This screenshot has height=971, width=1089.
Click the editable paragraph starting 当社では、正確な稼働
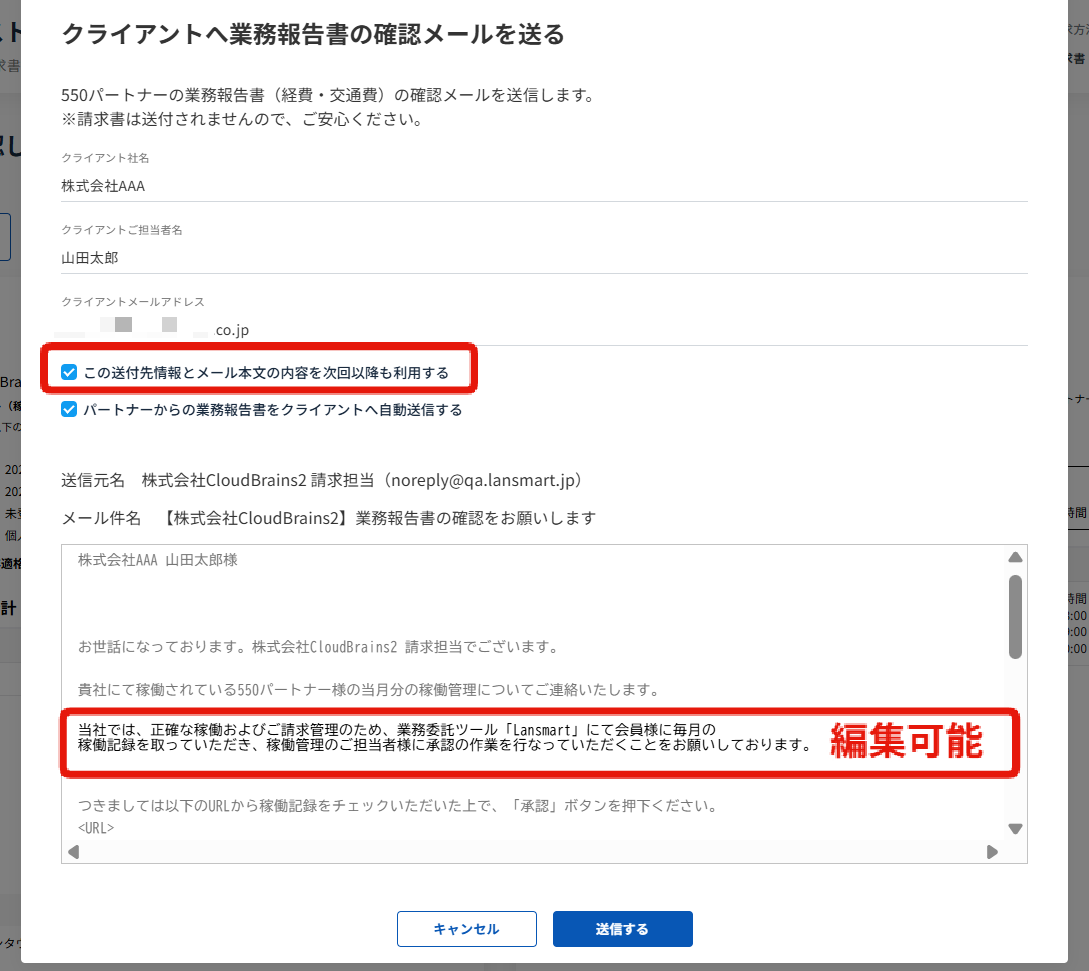[x=444, y=737]
